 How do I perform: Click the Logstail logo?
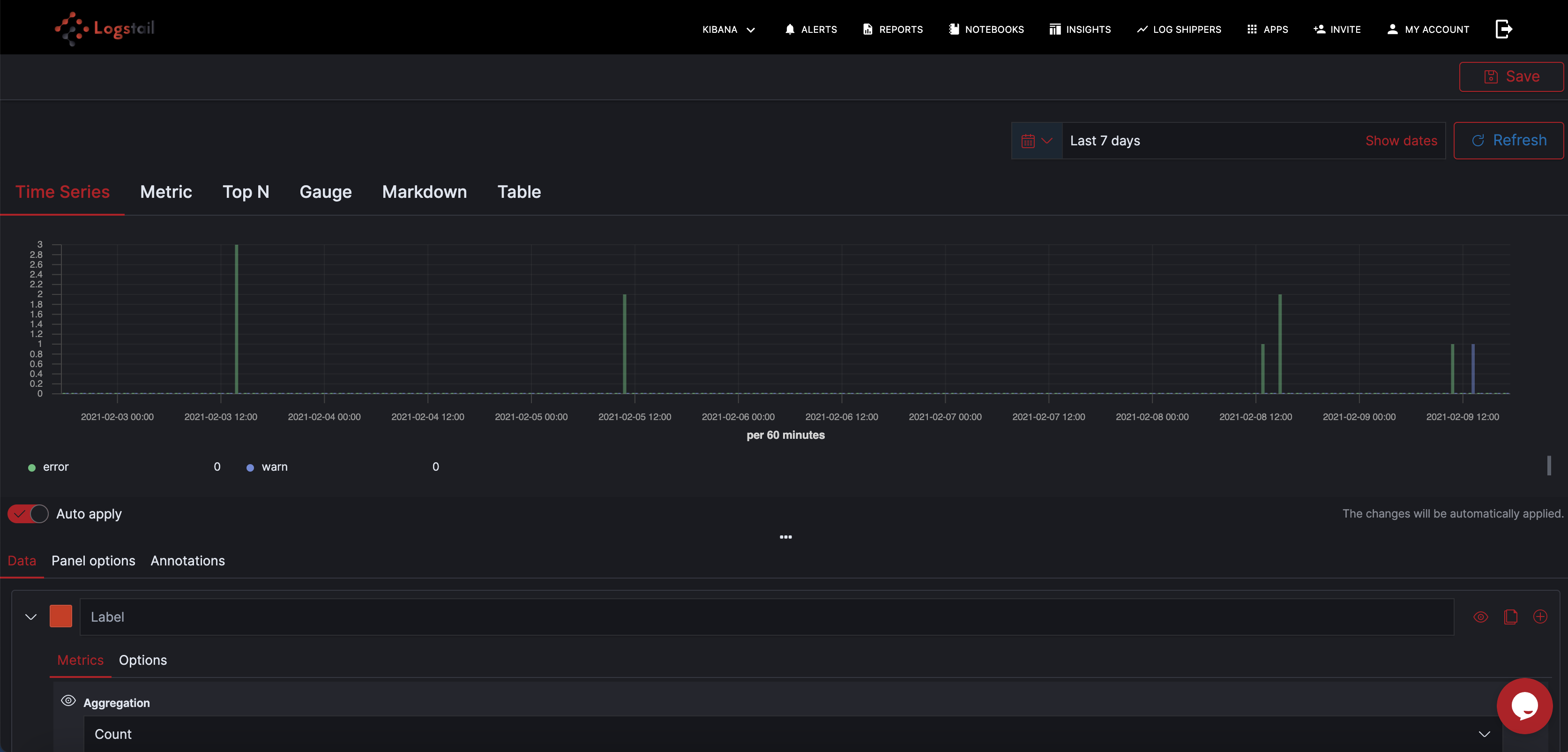105,28
